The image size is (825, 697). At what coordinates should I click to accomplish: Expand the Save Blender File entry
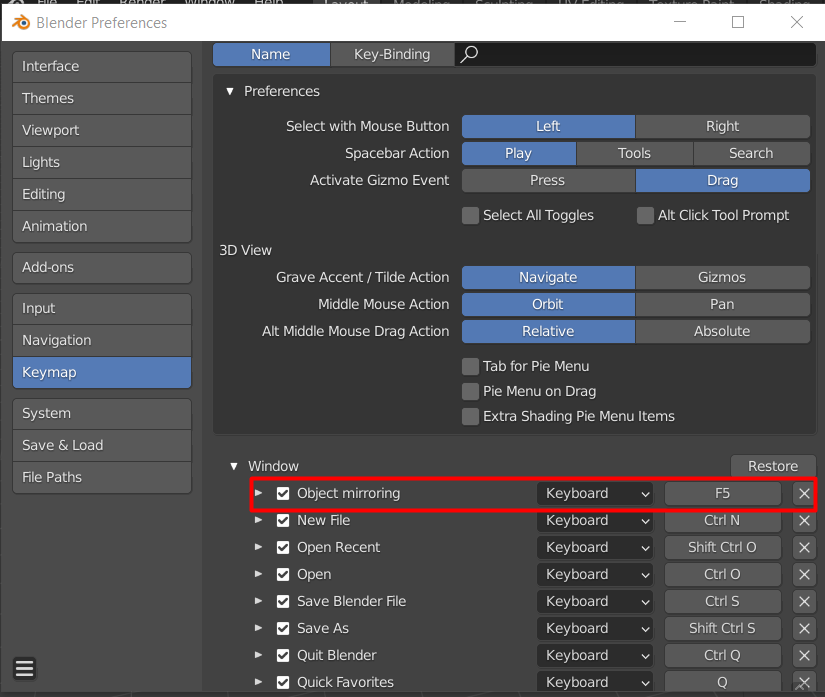(258, 601)
